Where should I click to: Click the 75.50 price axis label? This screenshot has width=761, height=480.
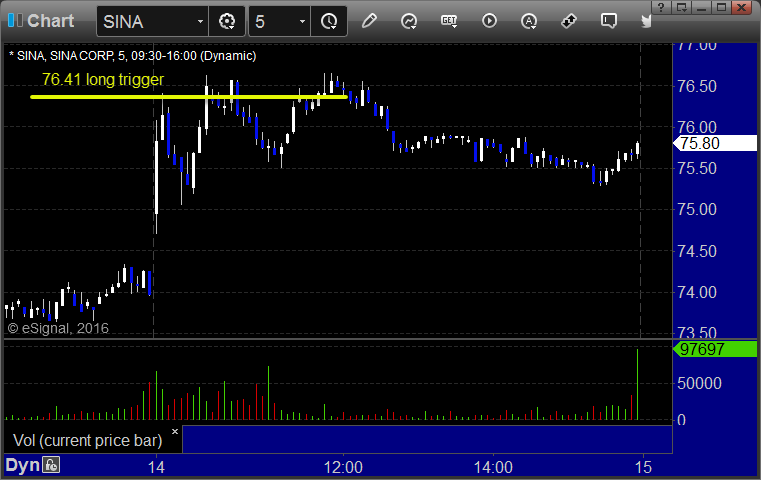697,168
